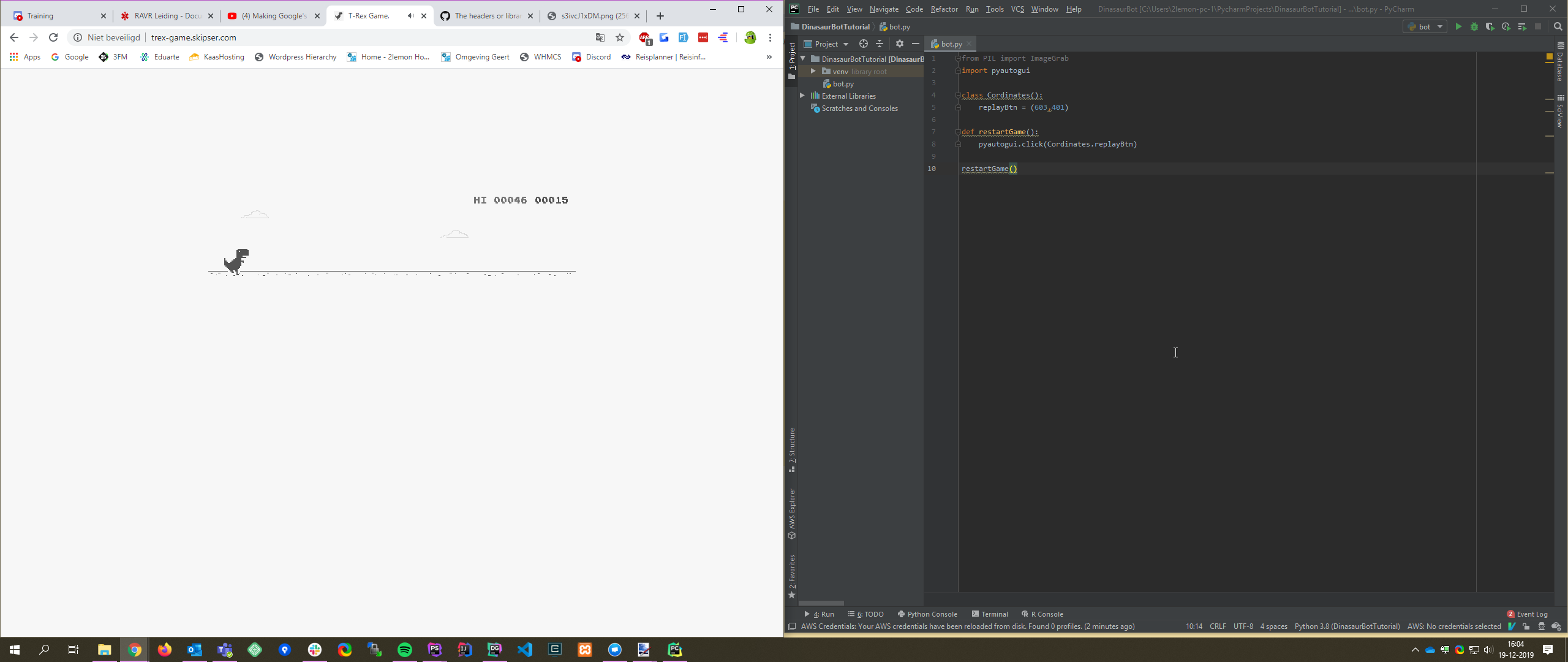Open the Refactor menu
The image size is (1568, 662).
click(x=944, y=9)
